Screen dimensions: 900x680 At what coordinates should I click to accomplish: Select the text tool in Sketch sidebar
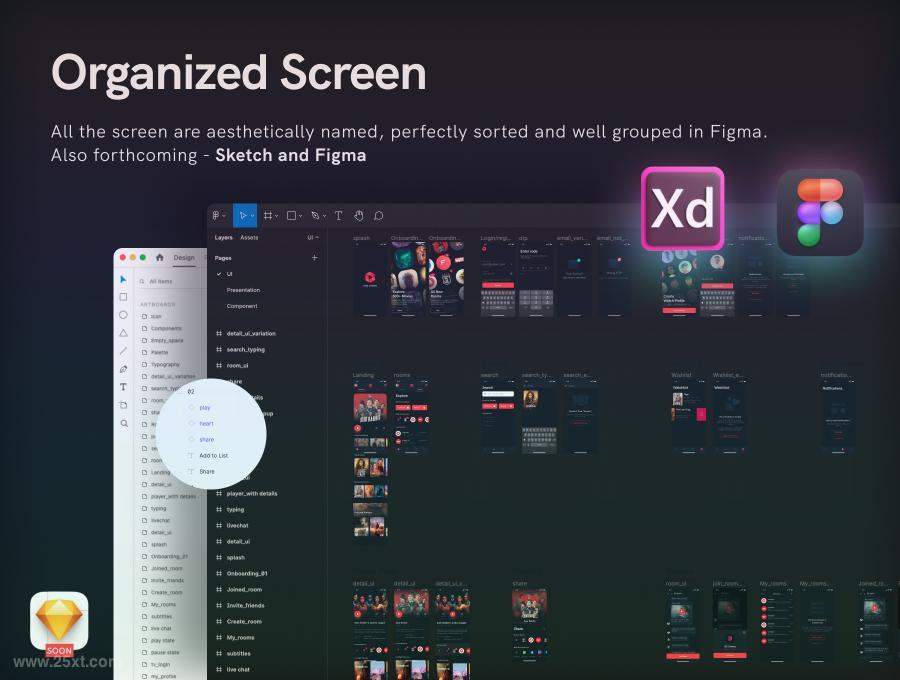coord(123,387)
